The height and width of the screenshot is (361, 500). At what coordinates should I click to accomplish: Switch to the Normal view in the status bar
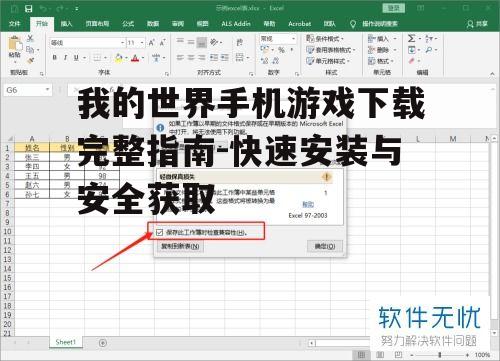point(361,355)
